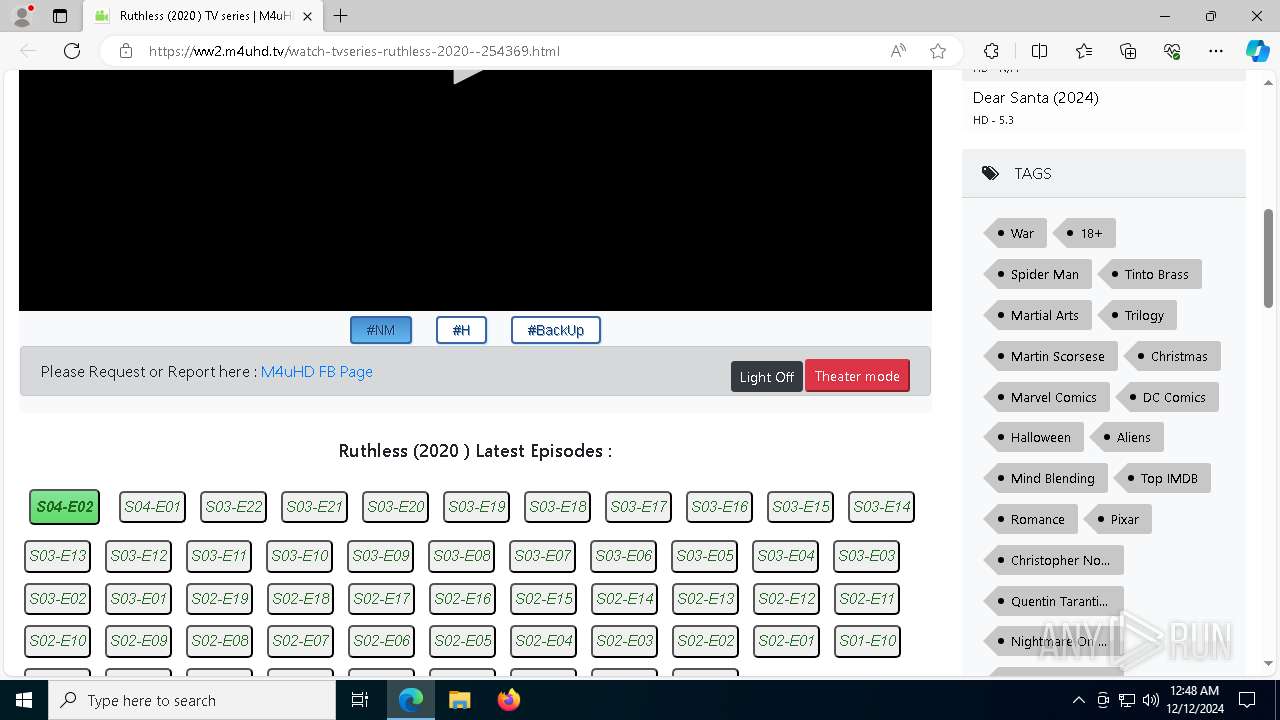
Task: Select episode S04-E02
Action: coord(65,507)
